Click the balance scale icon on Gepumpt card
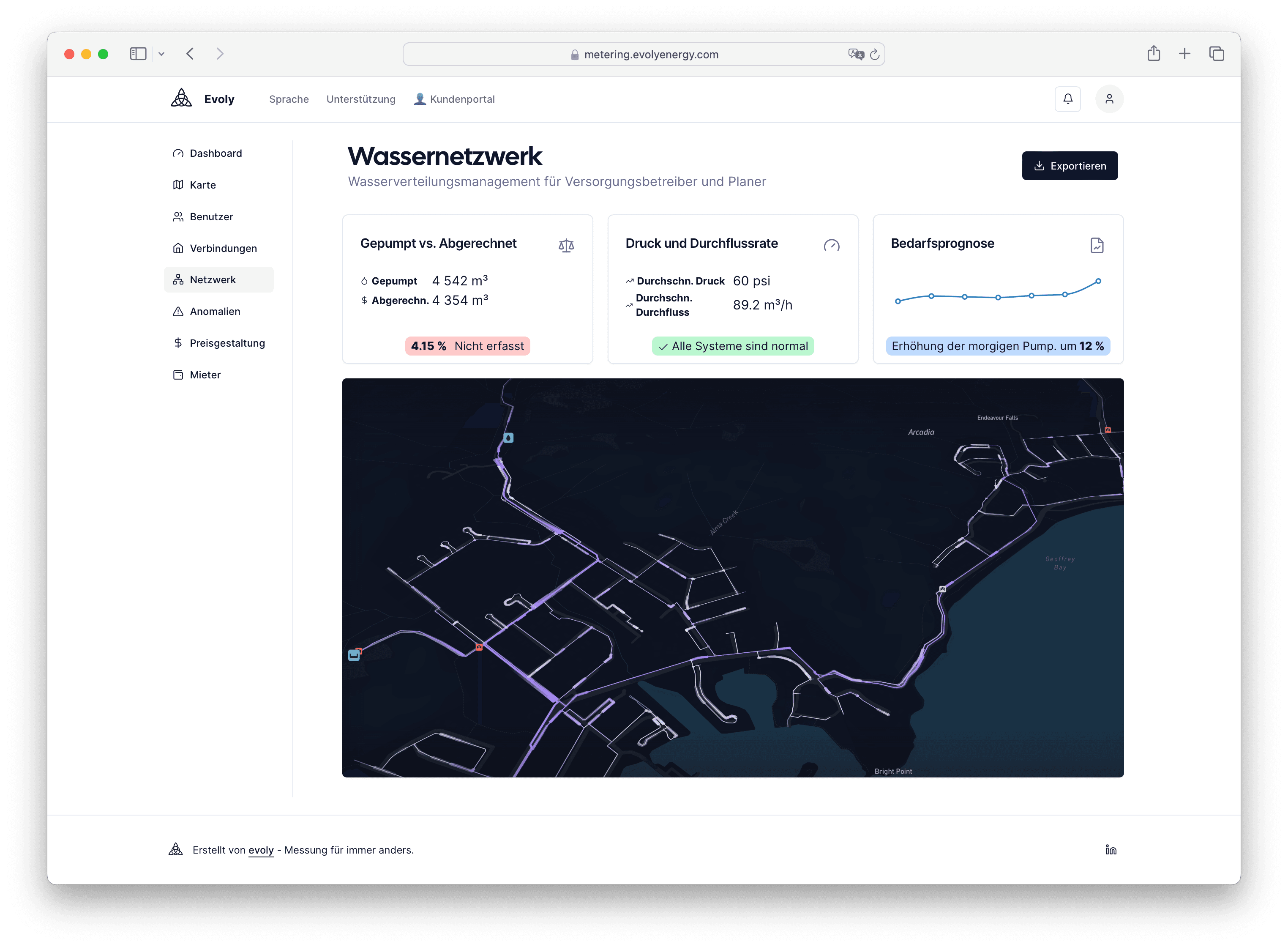This screenshot has height=947, width=1288. coord(566,245)
